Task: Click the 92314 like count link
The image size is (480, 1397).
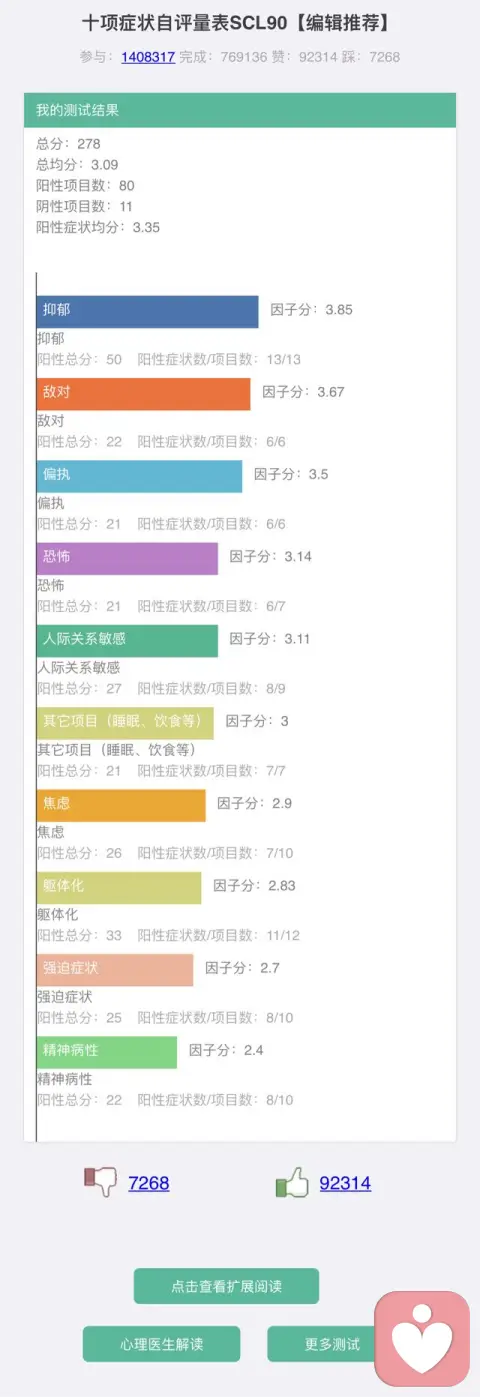Action: pos(345,1183)
